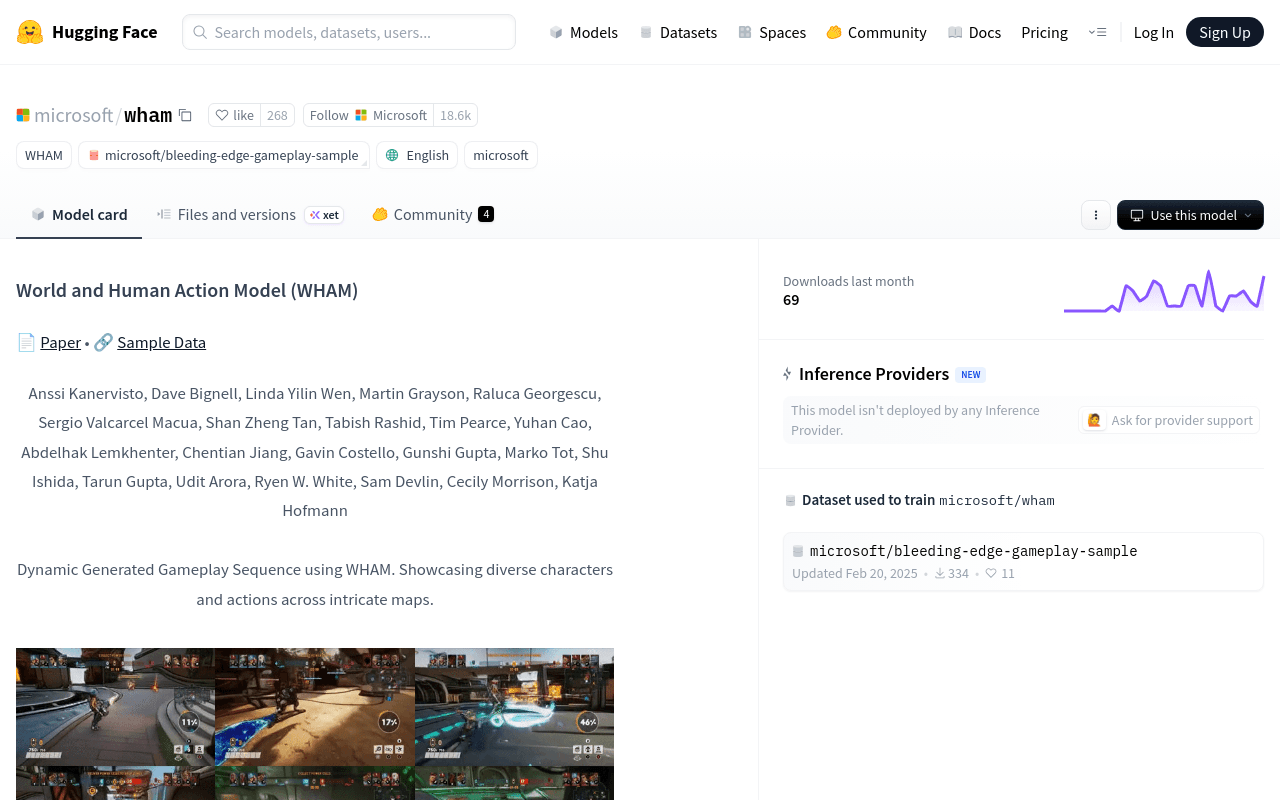This screenshot has height=800, width=1280.
Task: Open Community in the top navigation
Action: [x=876, y=32]
